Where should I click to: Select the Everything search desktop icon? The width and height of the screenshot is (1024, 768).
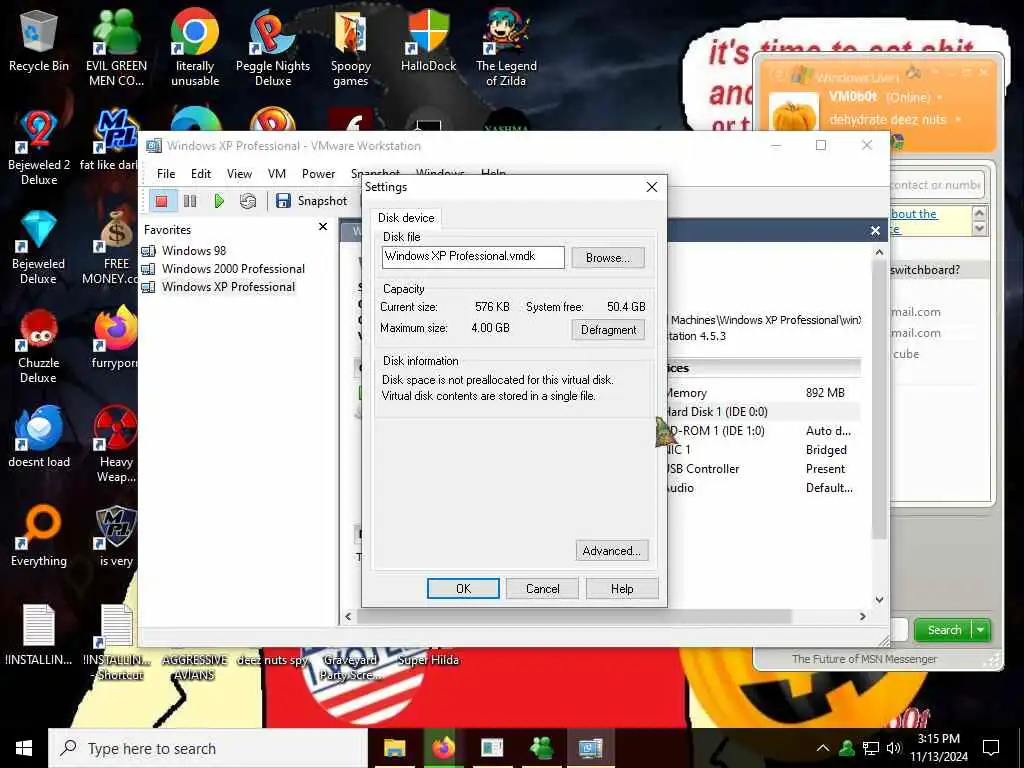39,536
